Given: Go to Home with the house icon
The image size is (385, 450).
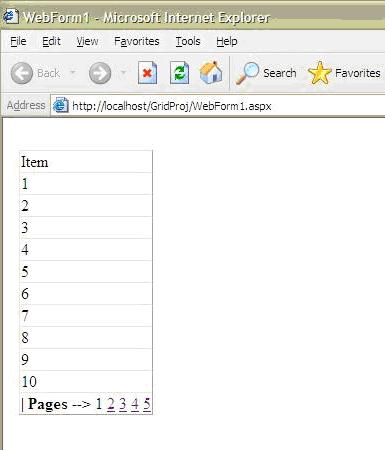Looking at the screenshot, I should tap(211, 72).
